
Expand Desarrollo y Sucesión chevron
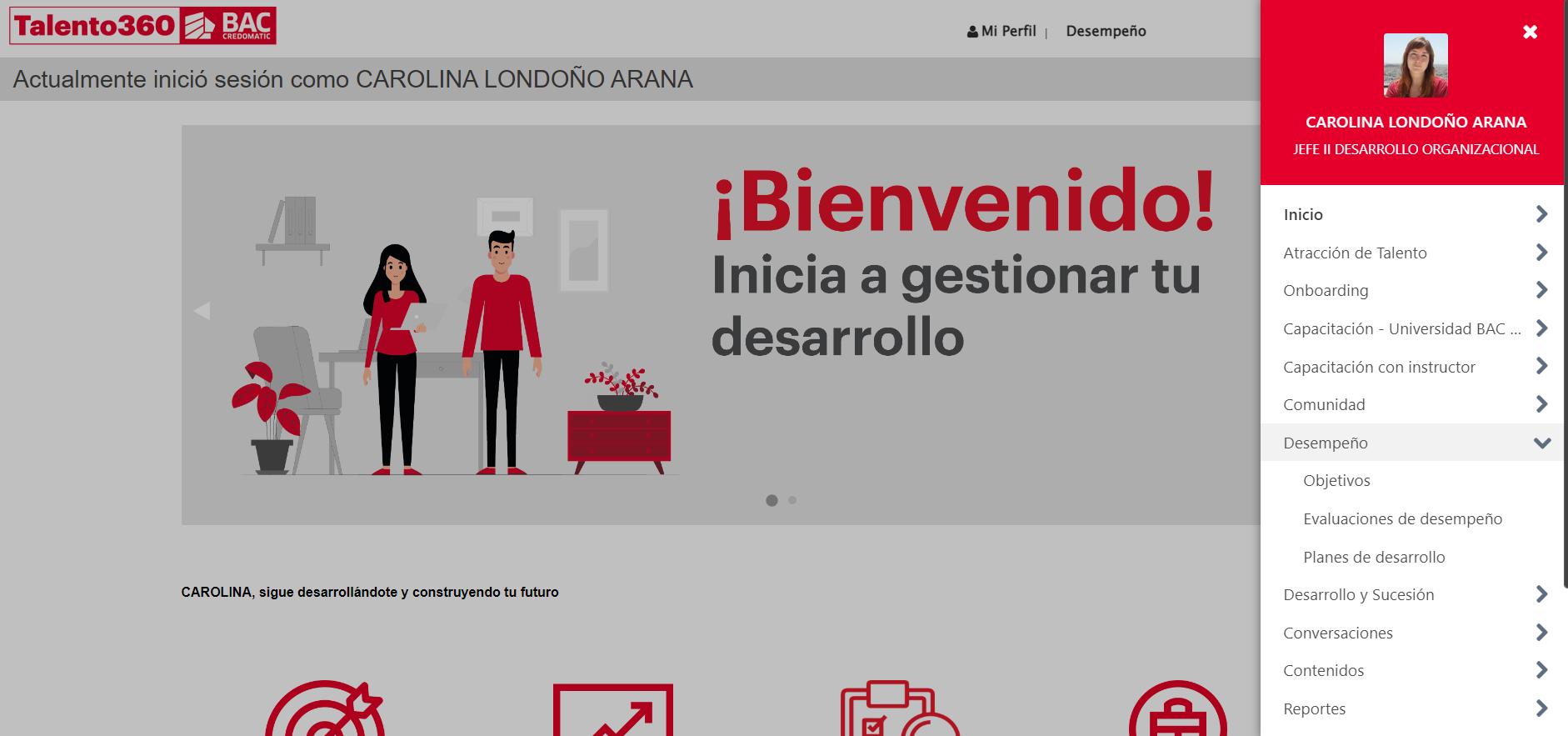coord(1541,594)
